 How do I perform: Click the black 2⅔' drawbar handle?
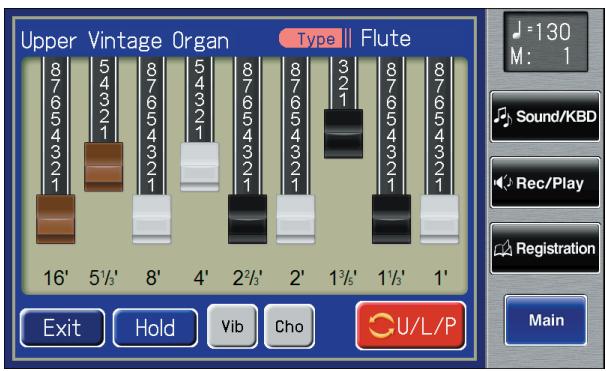[247, 219]
